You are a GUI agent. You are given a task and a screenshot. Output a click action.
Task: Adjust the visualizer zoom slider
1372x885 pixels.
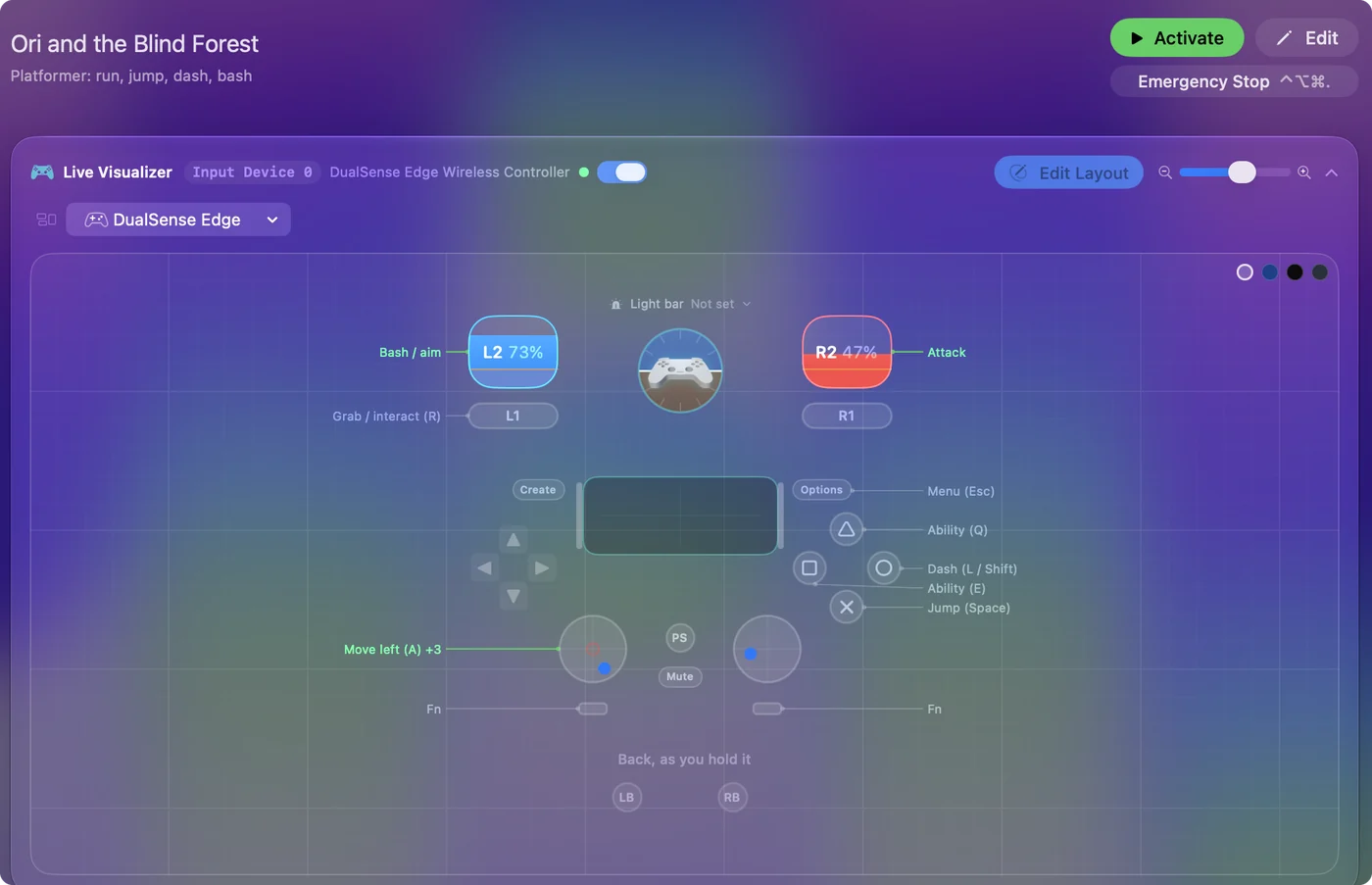[1235, 172]
